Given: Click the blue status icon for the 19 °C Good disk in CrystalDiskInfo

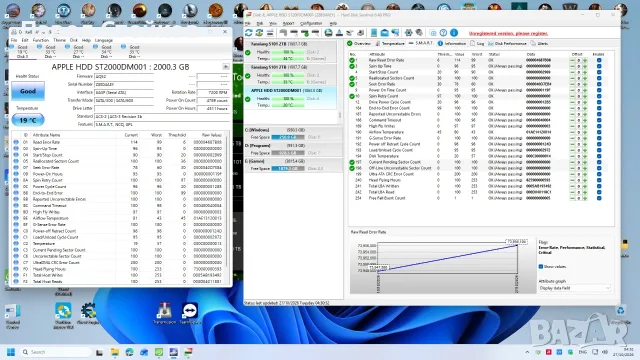Looking at the screenshot, I should point(11,47).
